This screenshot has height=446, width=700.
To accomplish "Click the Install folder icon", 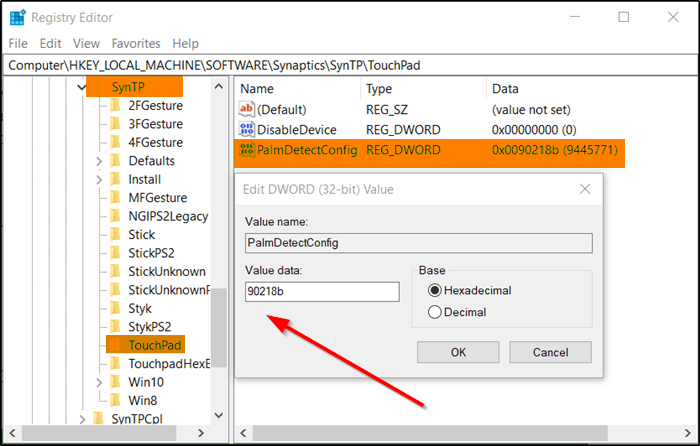I will click(x=115, y=179).
